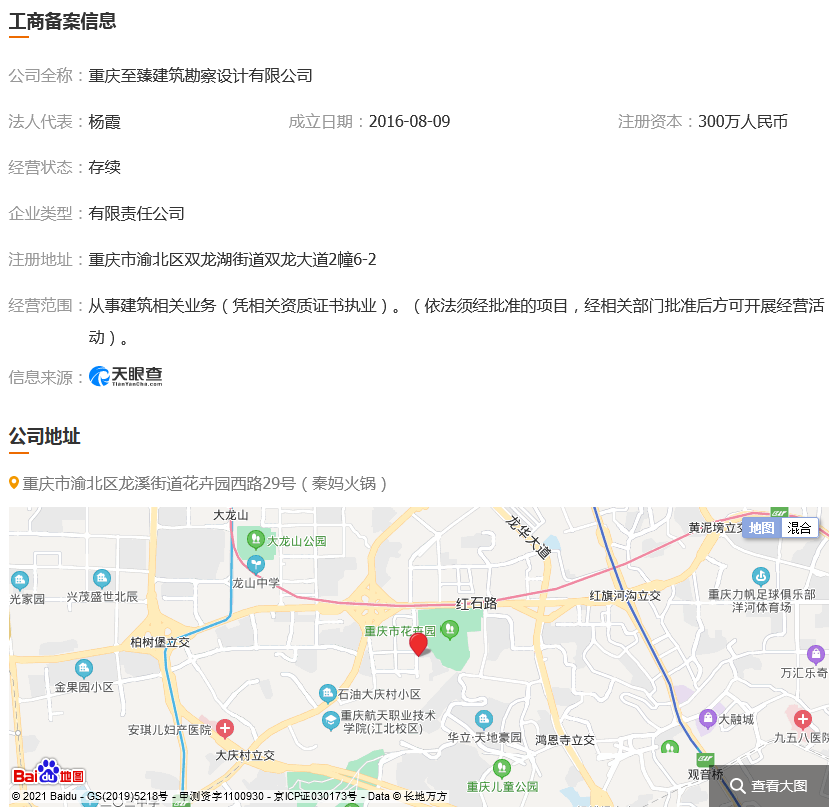The width and height of the screenshot is (834, 810).
Task: Click the 重庆市花卉园 park icon
Action: [450, 630]
